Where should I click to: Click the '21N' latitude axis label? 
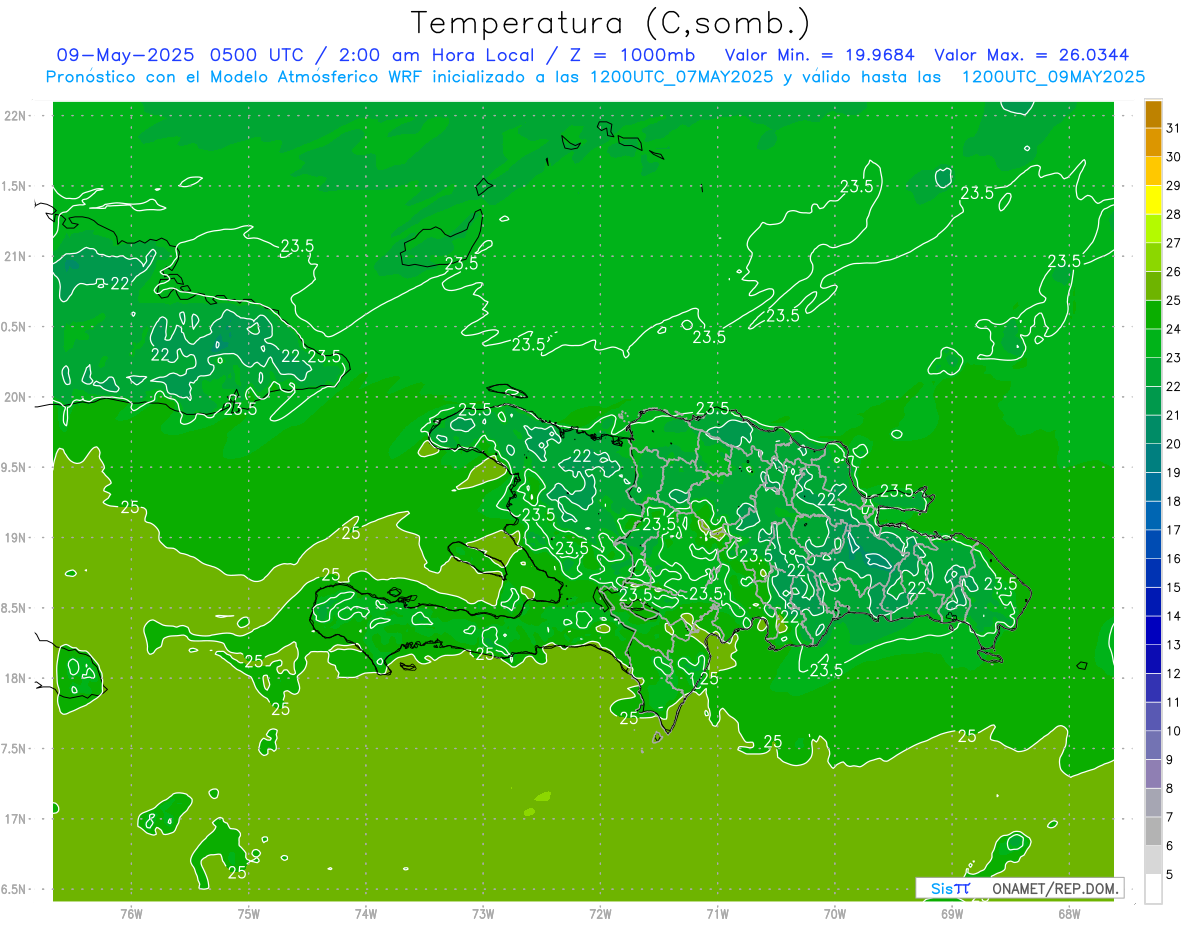[16, 256]
